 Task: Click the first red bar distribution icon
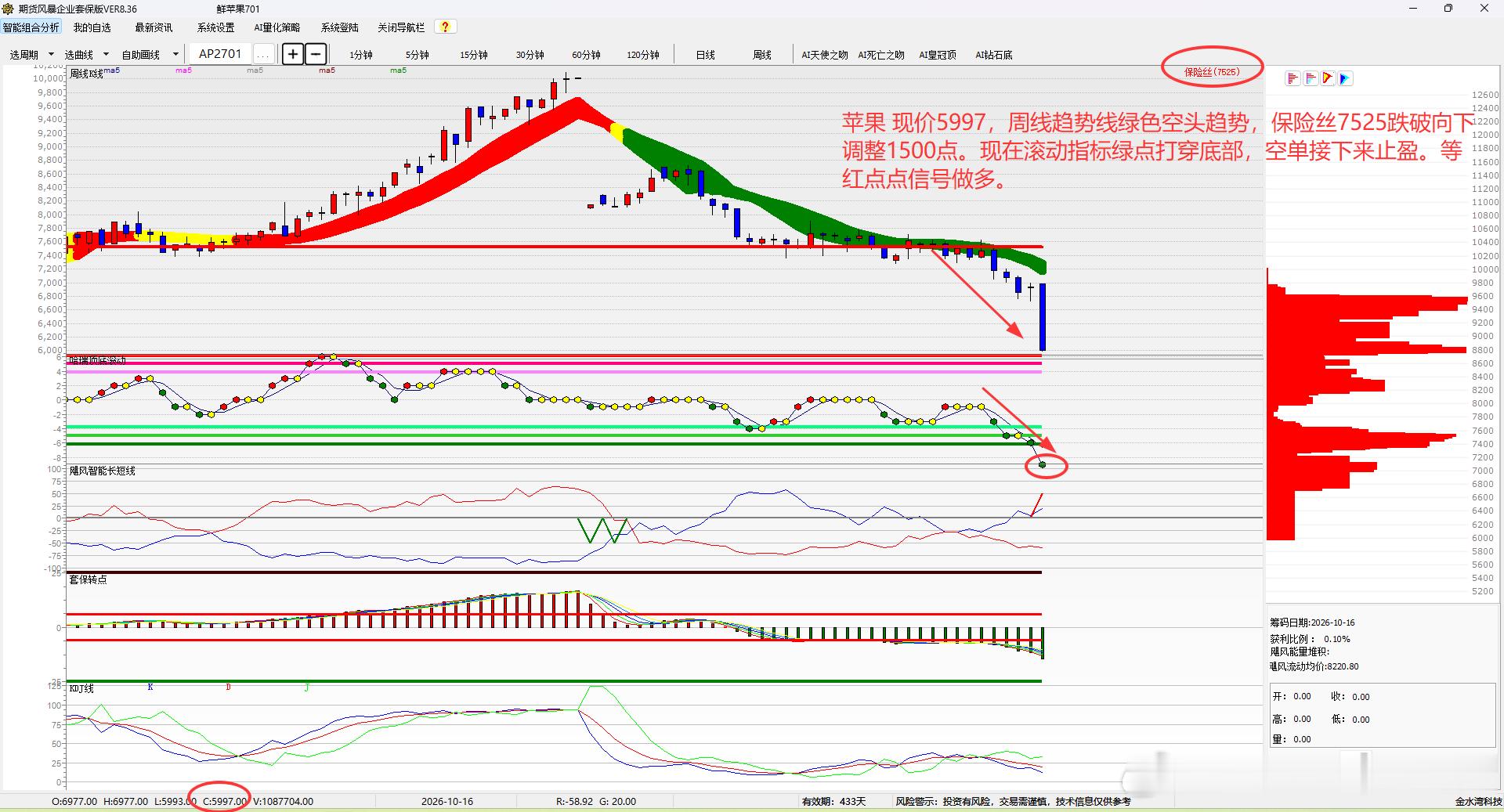(1292, 78)
